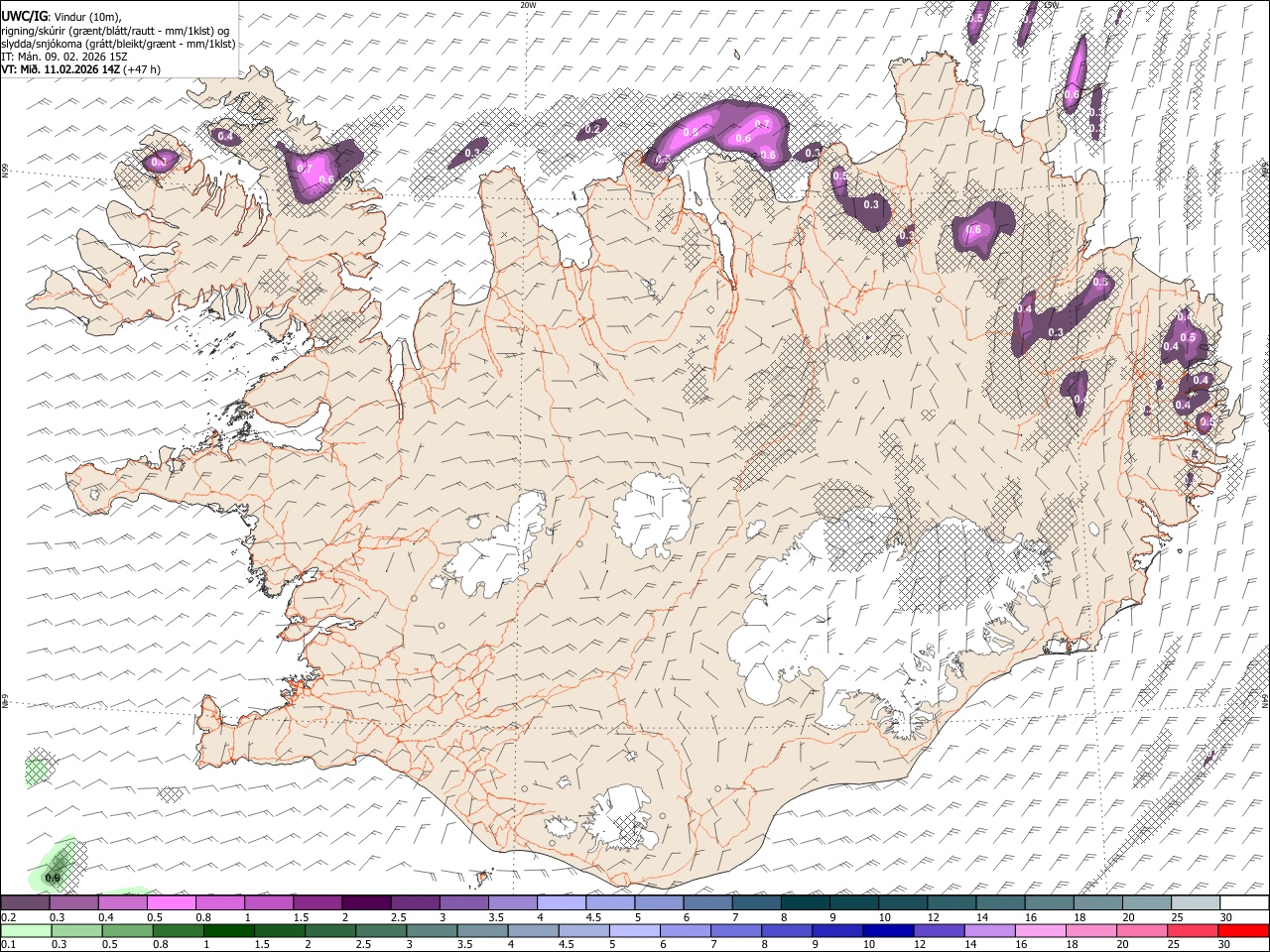Pick the darkest purple 2 snow legend swatch
Viewport: 1270px width, 952px height.
pyautogui.click(x=366, y=902)
